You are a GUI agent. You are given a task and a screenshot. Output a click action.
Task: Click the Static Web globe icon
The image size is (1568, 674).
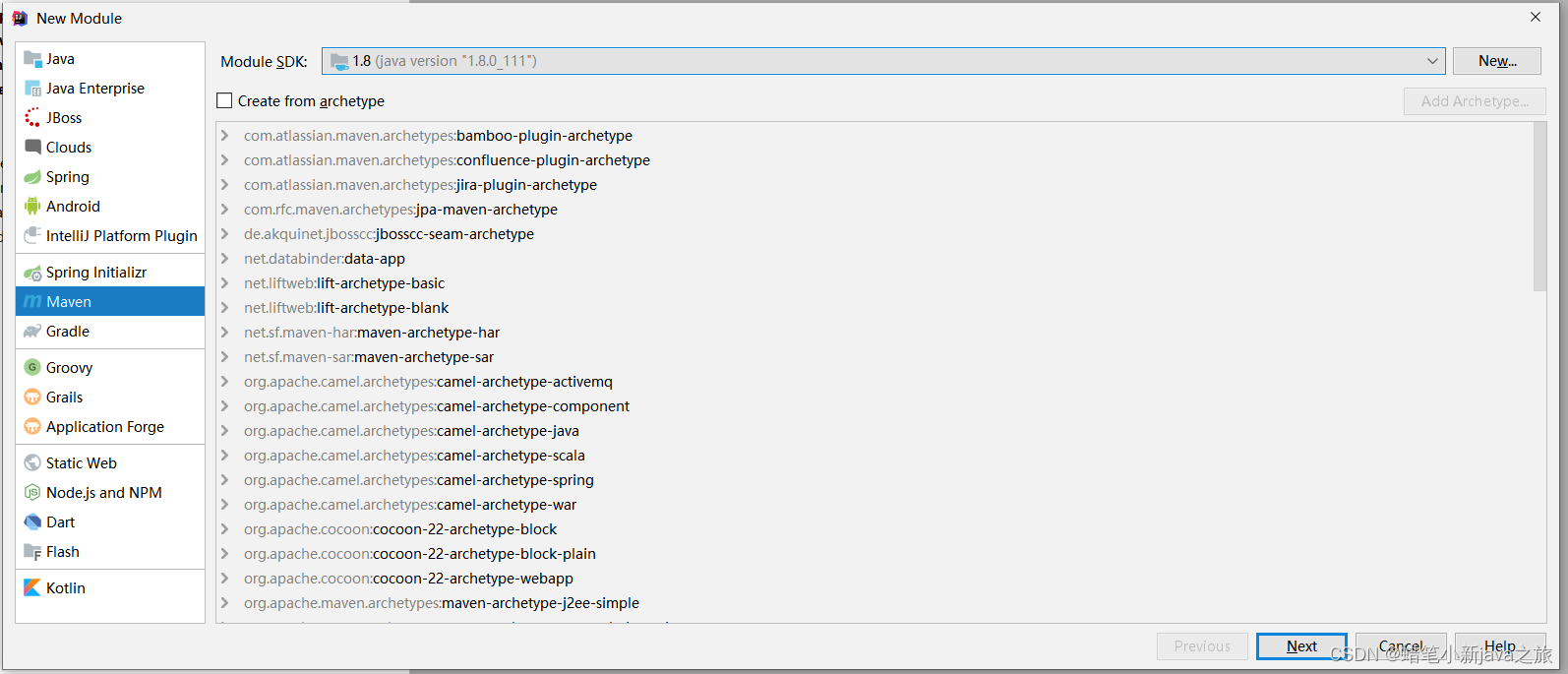pos(32,463)
